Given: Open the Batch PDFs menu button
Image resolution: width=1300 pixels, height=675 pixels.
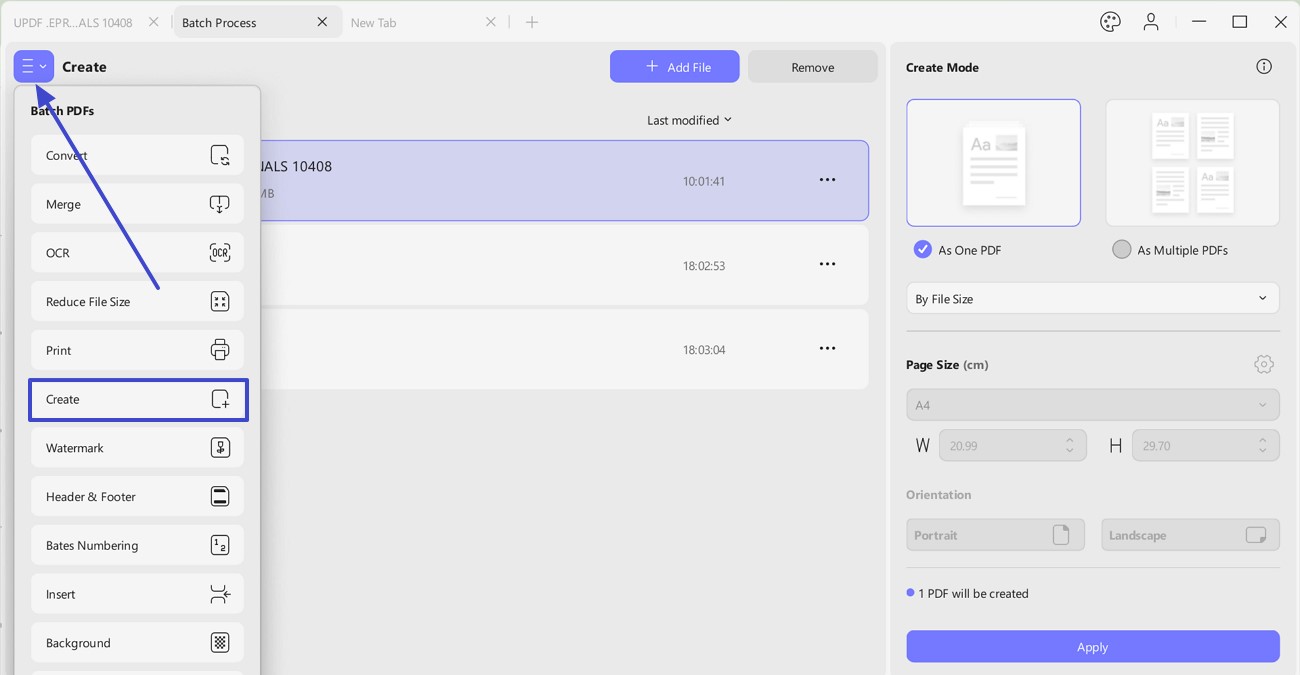Looking at the screenshot, I should (x=33, y=66).
